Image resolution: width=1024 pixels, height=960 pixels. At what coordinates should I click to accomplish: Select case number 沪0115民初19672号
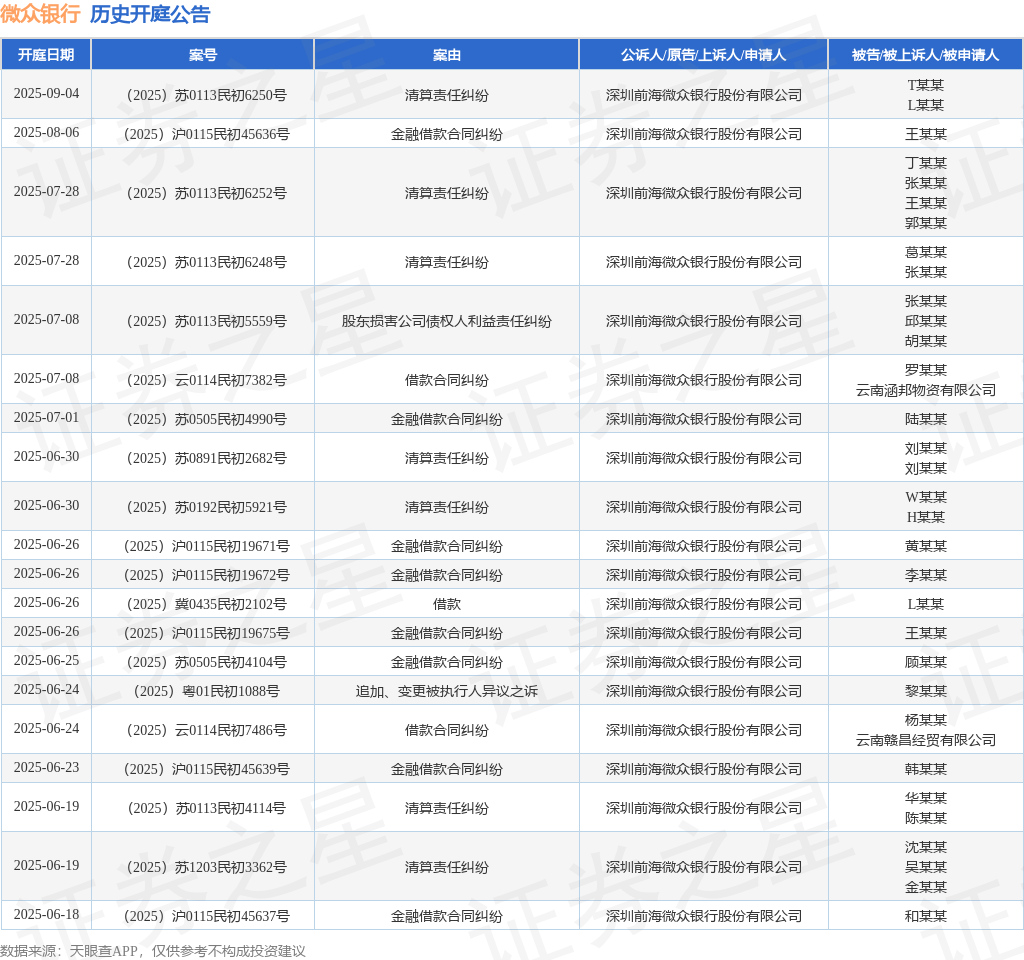(x=206, y=575)
